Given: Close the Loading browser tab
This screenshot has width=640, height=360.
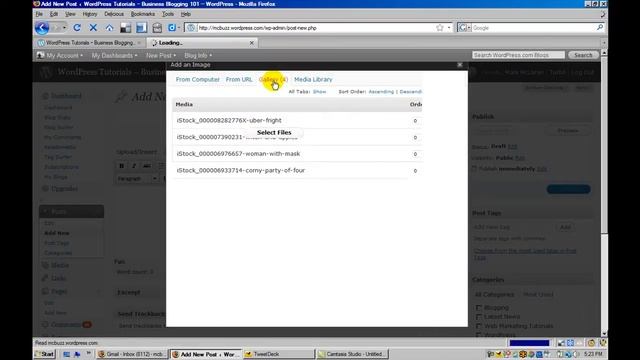Looking at the screenshot, I should (252, 43).
